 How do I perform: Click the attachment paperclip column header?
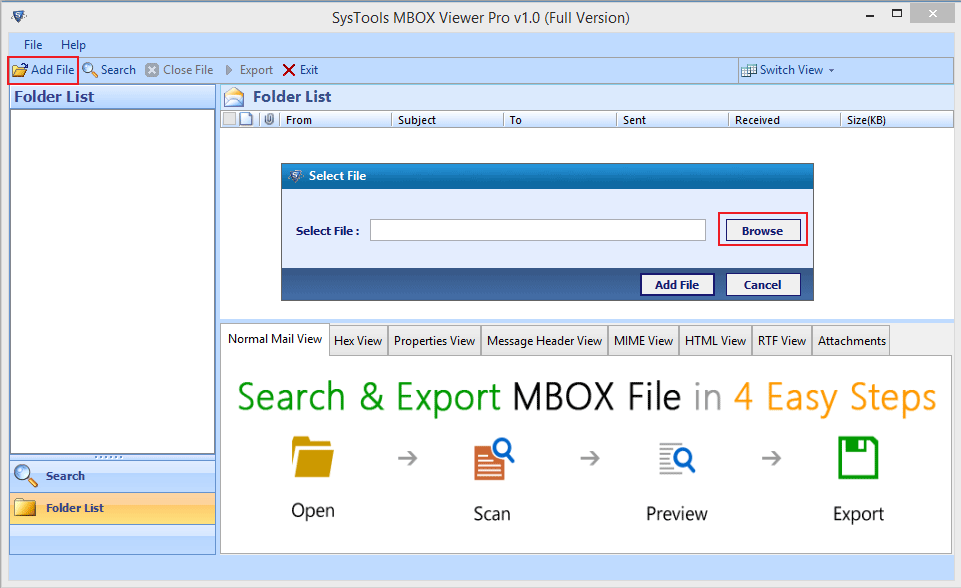(269, 119)
